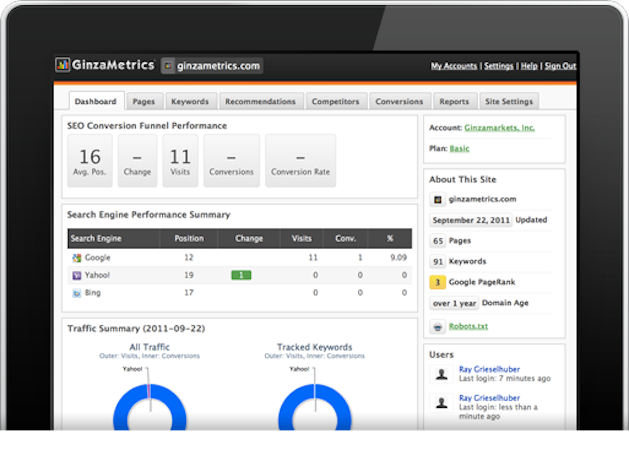Click the Traffic Summary (2011-09-22) heading
The image size is (629, 450).
pos(136,328)
